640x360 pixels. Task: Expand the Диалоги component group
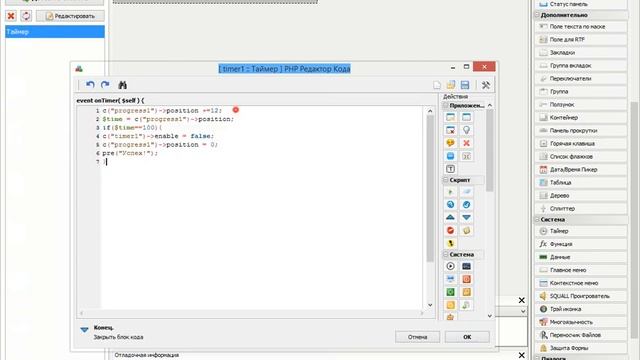coord(538,358)
